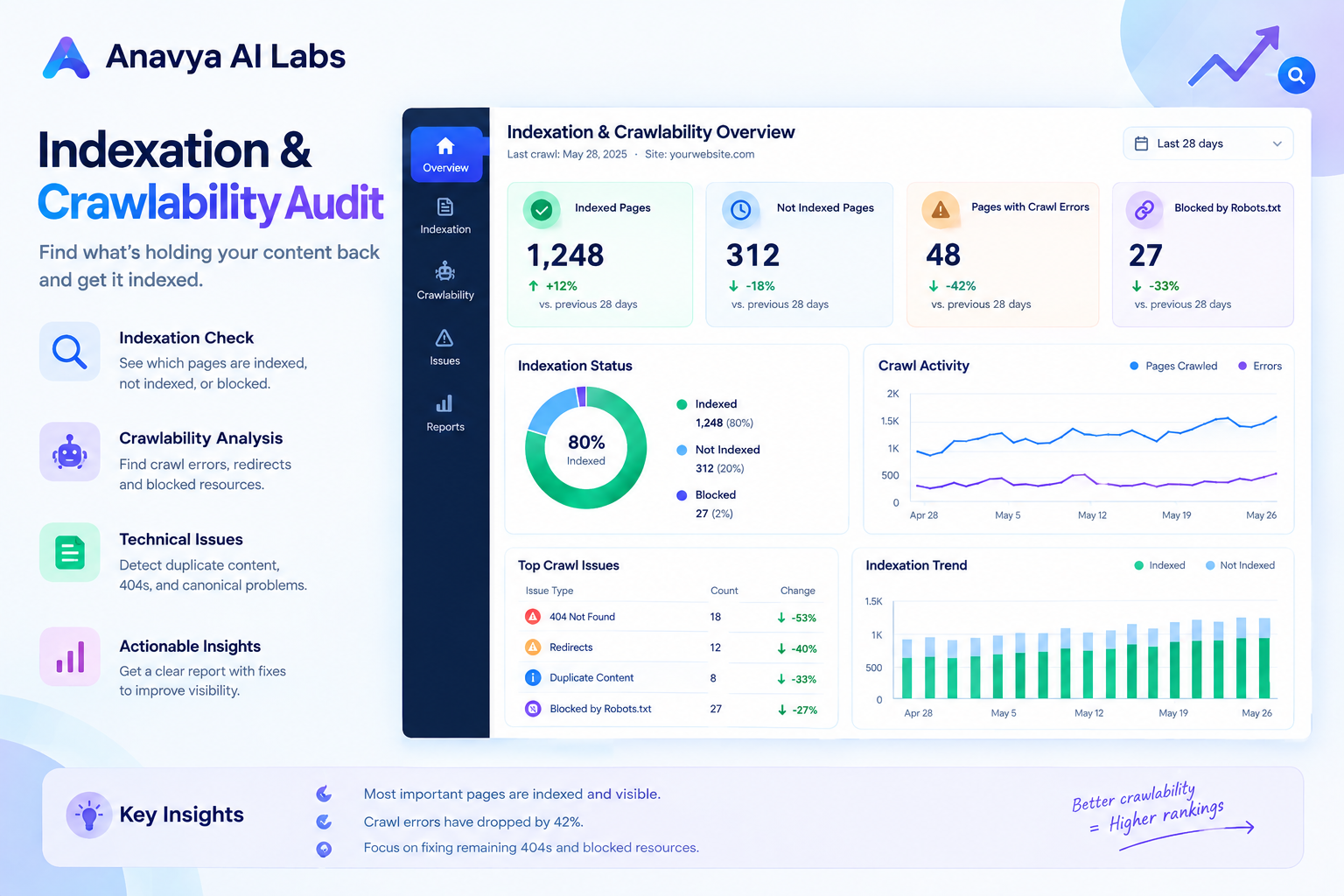Click the -53% change for 404 Not Found
Viewport: 1344px width, 896px height.
point(796,618)
